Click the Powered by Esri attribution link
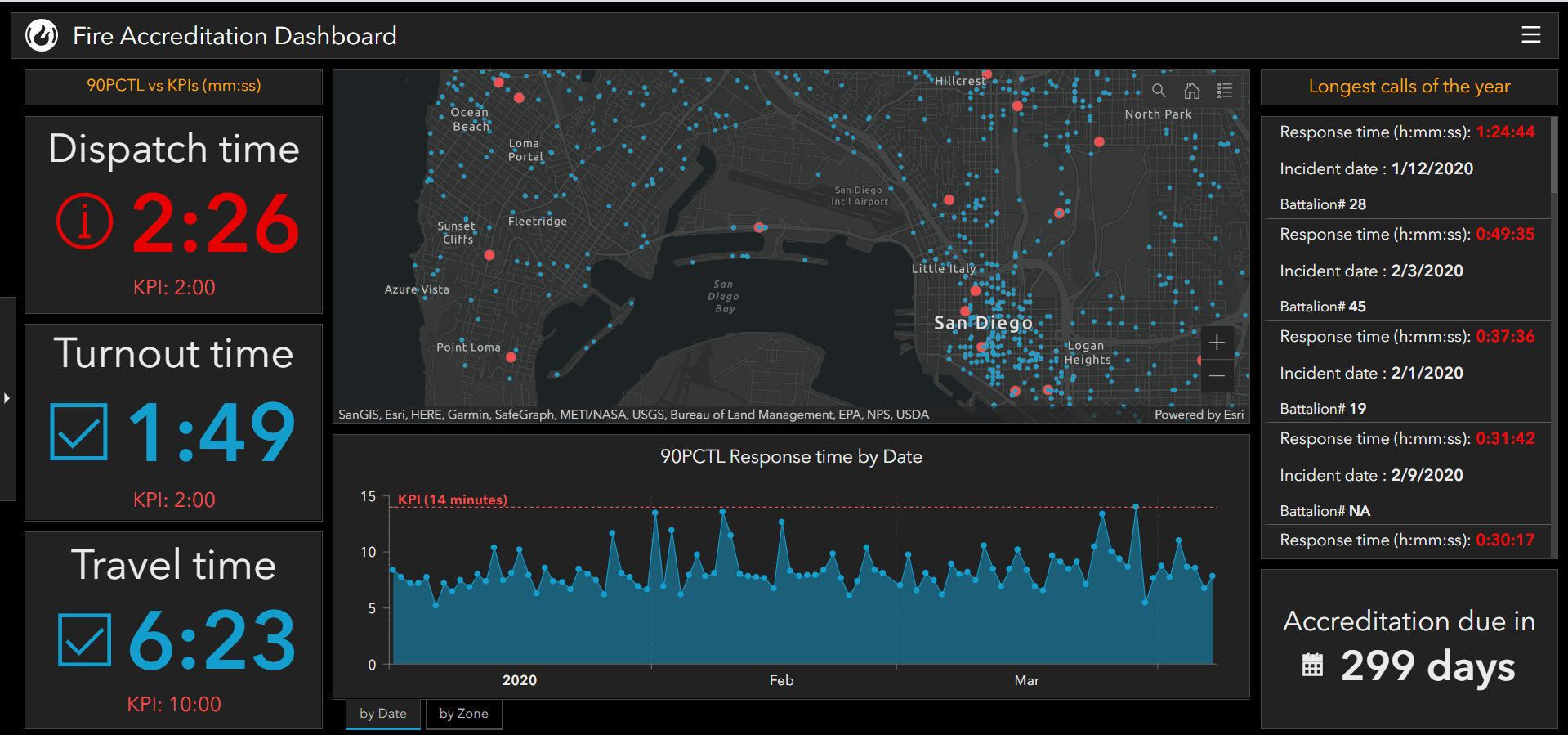 (x=1199, y=415)
